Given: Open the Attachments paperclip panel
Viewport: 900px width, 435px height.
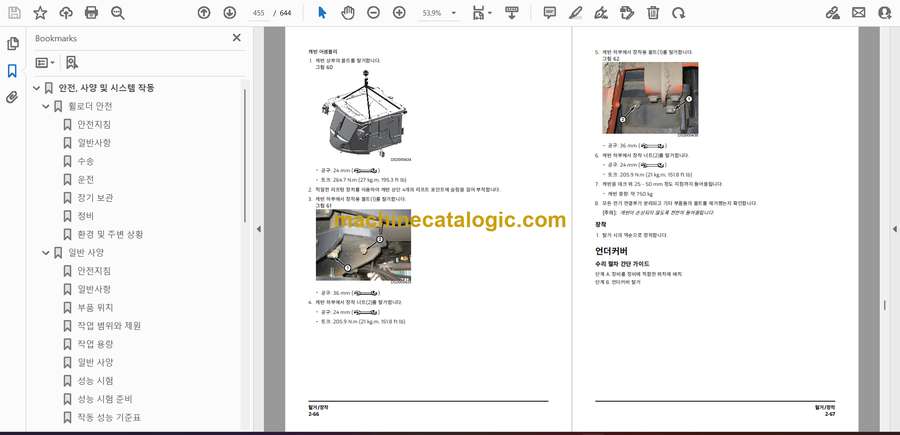Looking at the screenshot, I should pyautogui.click(x=12, y=97).
